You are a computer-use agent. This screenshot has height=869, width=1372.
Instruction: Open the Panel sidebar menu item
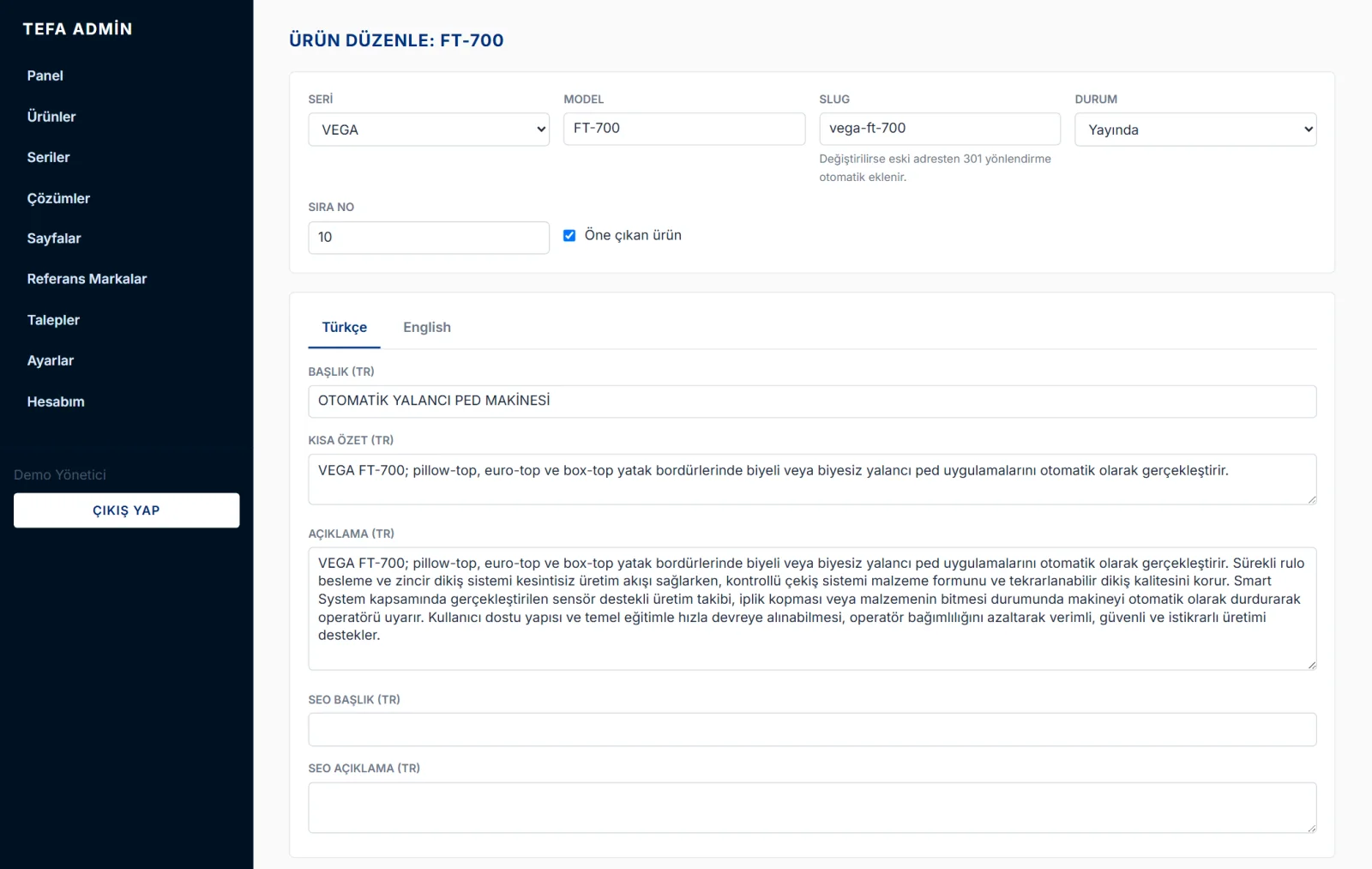pyautogui.click(x=45, y=75)
